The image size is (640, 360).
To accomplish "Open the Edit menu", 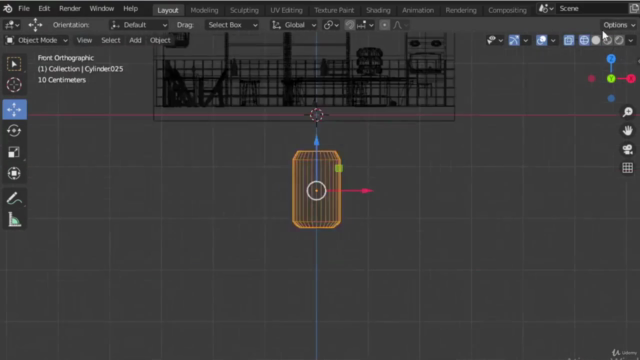I will pos(44,9).
